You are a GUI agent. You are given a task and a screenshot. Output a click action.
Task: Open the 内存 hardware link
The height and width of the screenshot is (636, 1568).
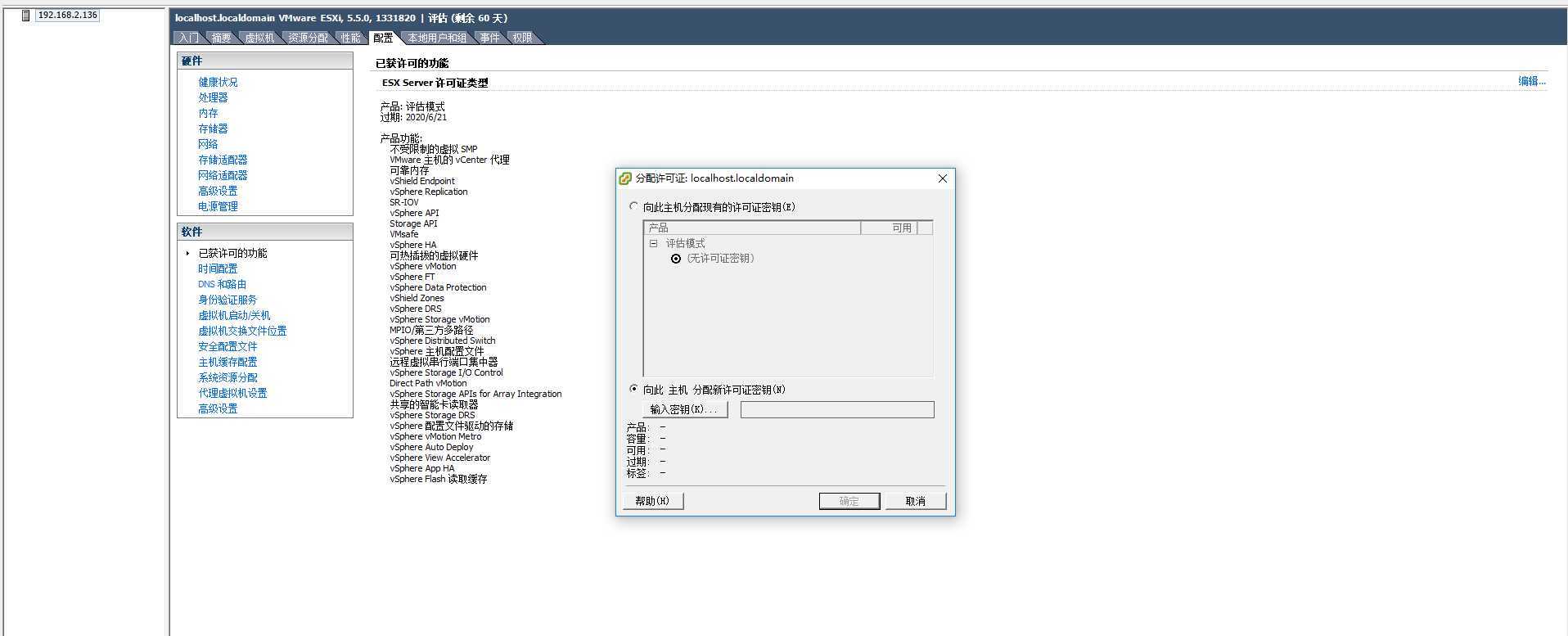point(208,113)
